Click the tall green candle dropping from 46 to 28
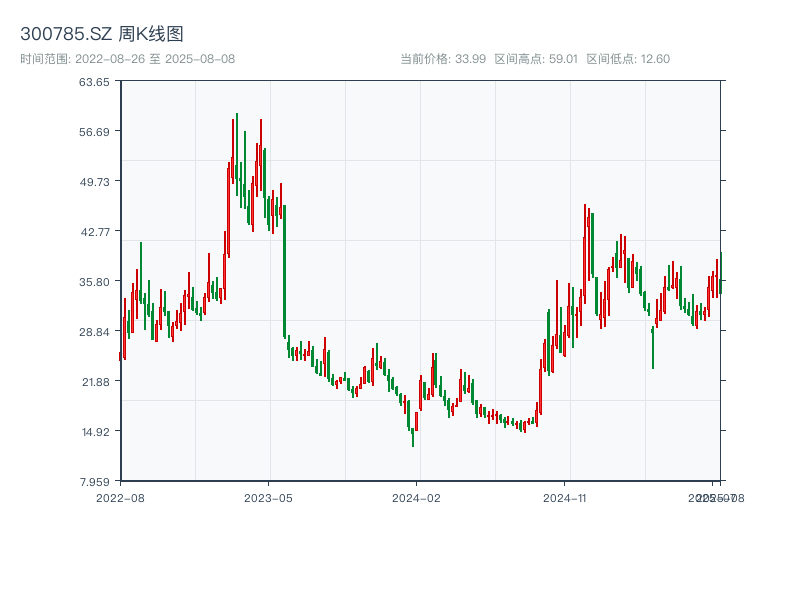Viewport: 800px width, 600px height. (284, 271)
